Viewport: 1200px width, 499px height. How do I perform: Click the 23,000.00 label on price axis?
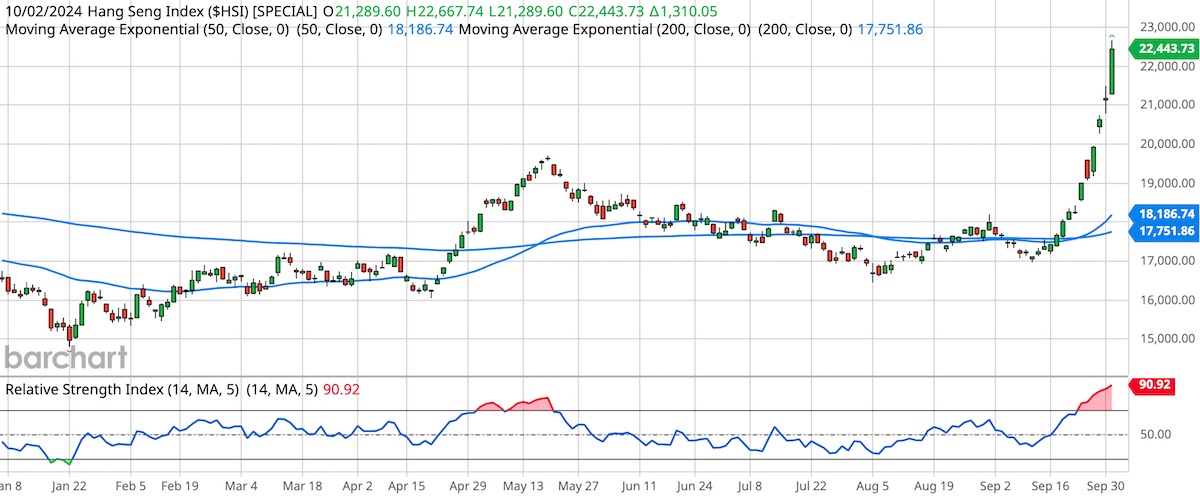[x=1161, y=27]
